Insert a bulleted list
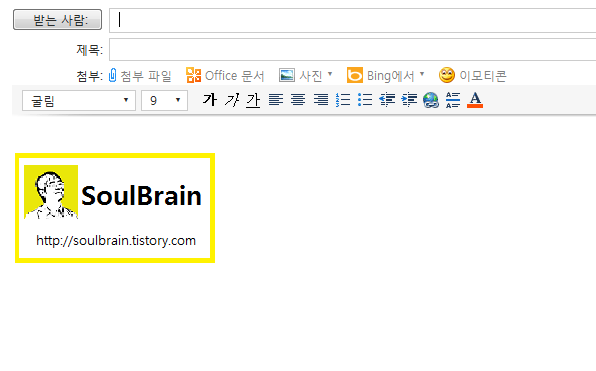The height and width of the screenshot is (371, 596). [365, 100]
